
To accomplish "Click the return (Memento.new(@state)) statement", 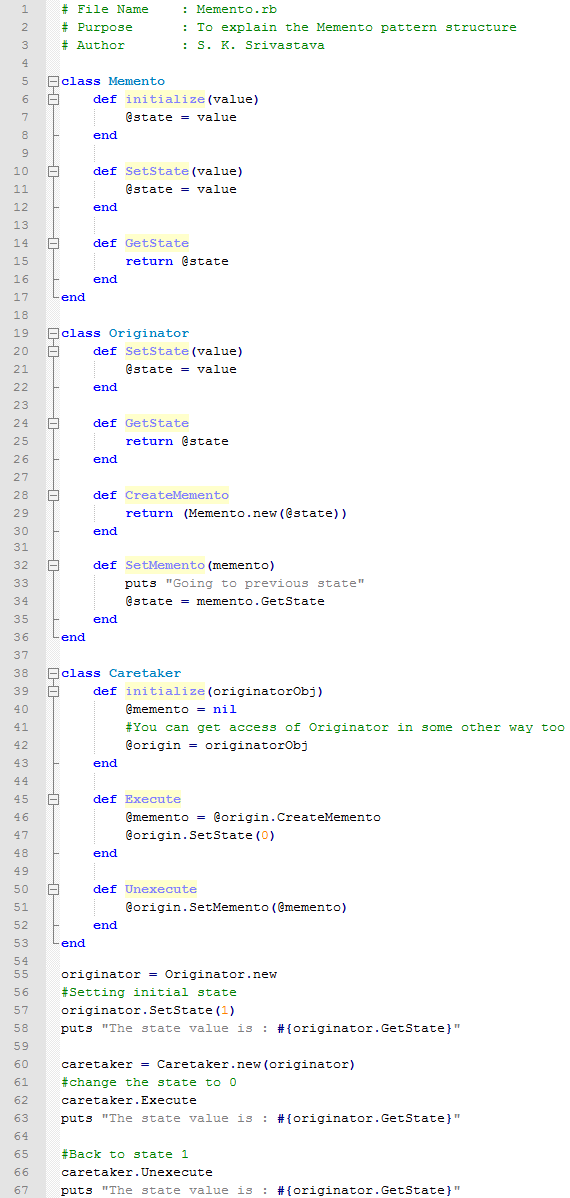I will (x=237, y=513).
